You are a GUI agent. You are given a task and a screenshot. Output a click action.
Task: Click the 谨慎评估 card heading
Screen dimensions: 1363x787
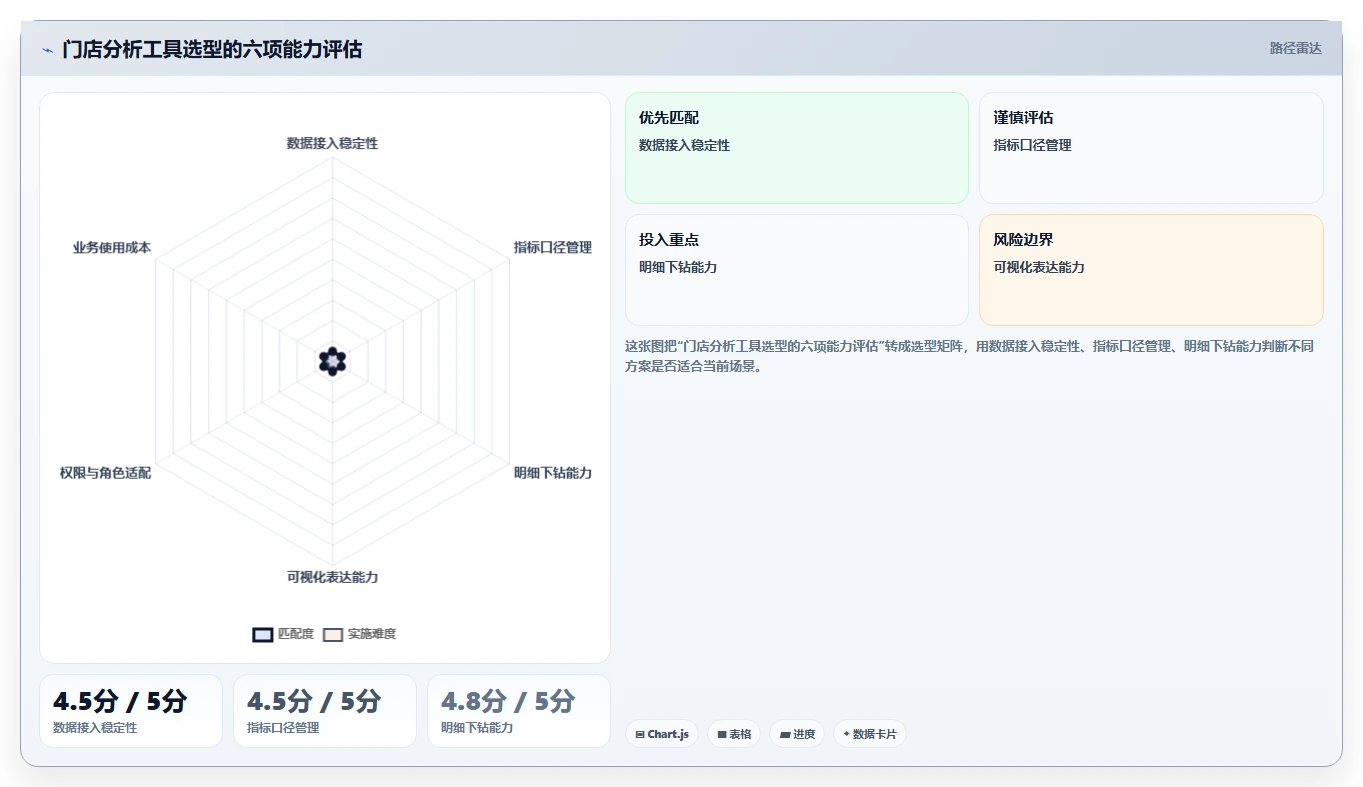pyautogui.click(x=1023, y=118)
